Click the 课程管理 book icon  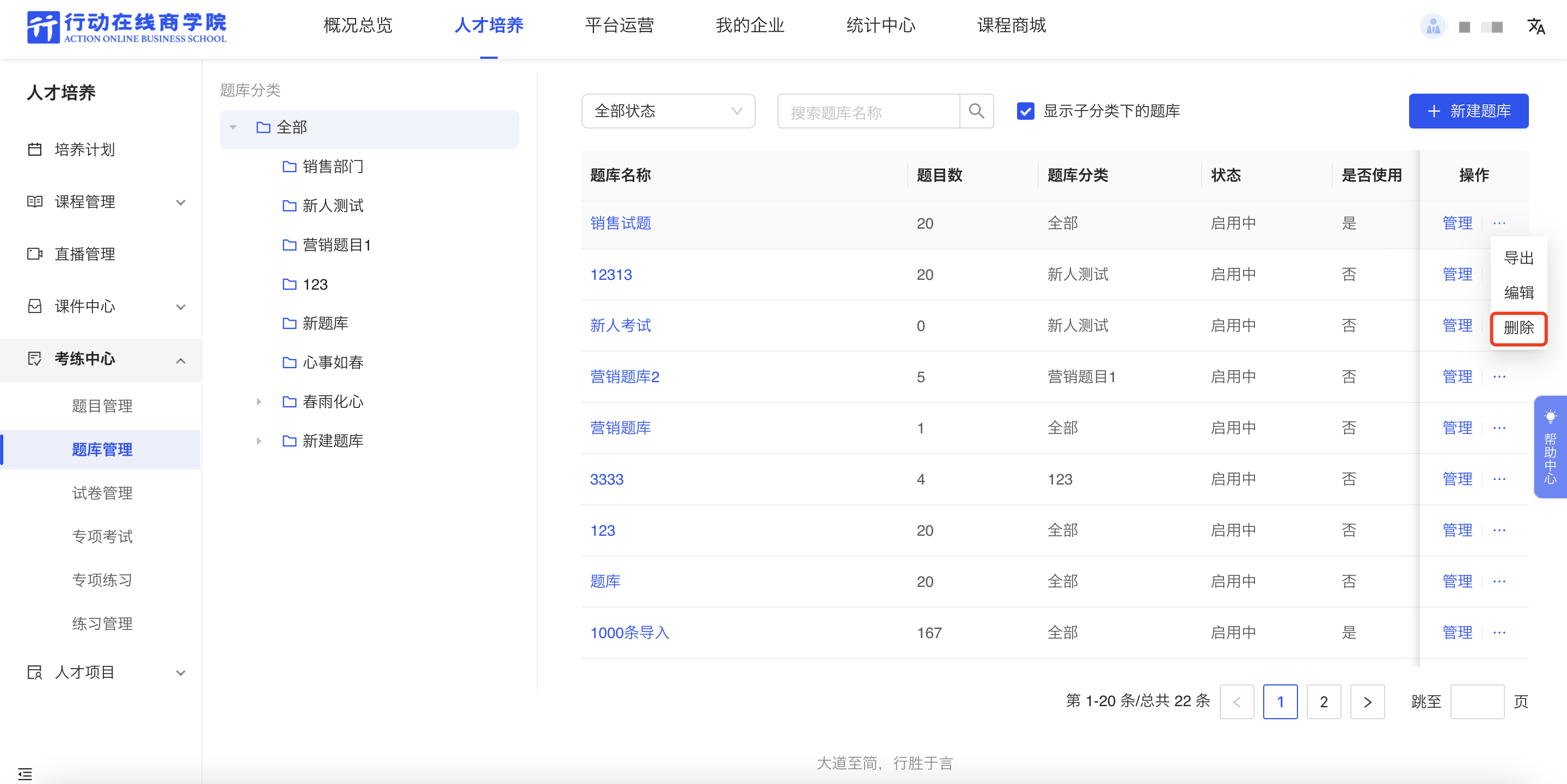tap(35, 201)
